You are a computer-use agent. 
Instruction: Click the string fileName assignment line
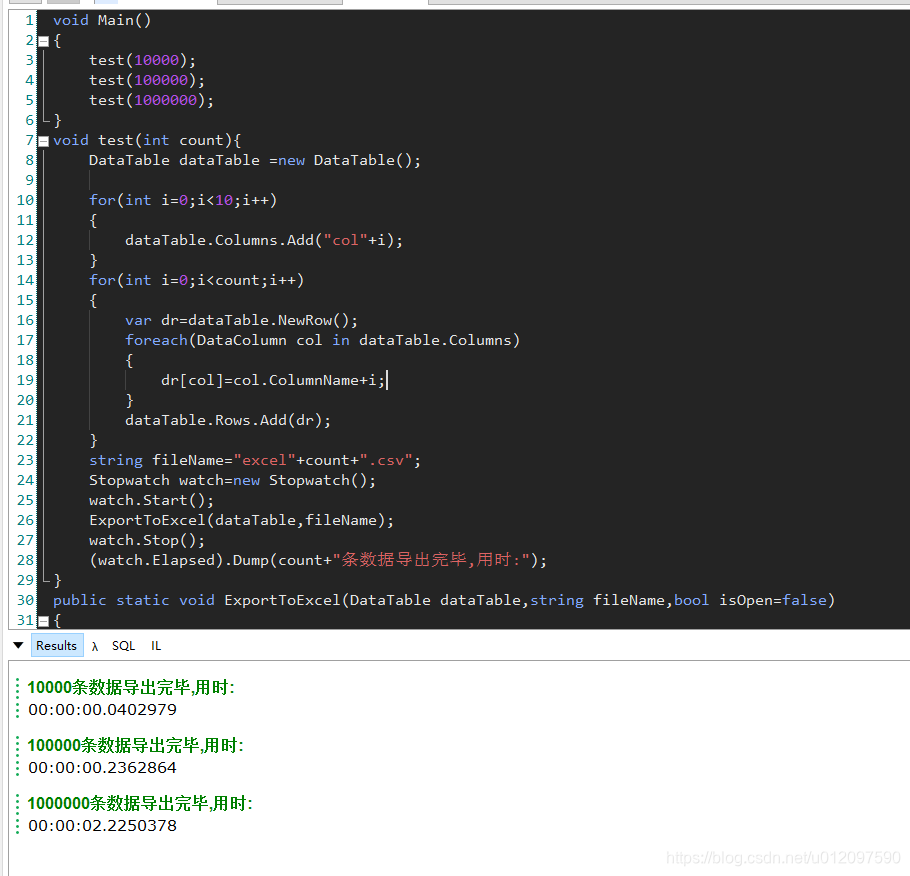pyautogui.click(x=255, y=460)
